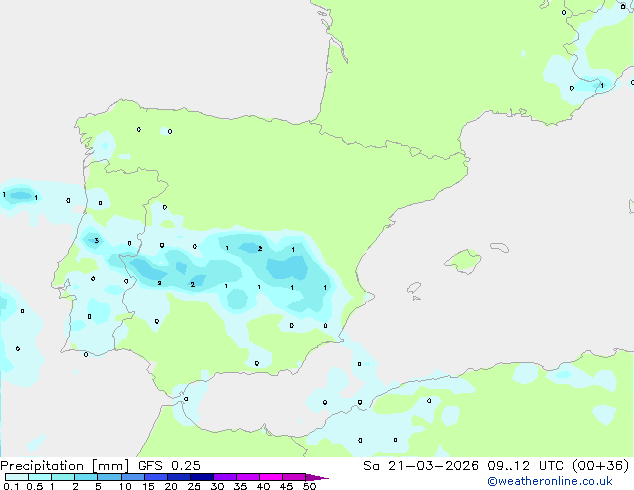Viewport: 634px width, 490px height.
Task: Click the 'Sa 21-03-2026' date text
Action: coord(421,466)
